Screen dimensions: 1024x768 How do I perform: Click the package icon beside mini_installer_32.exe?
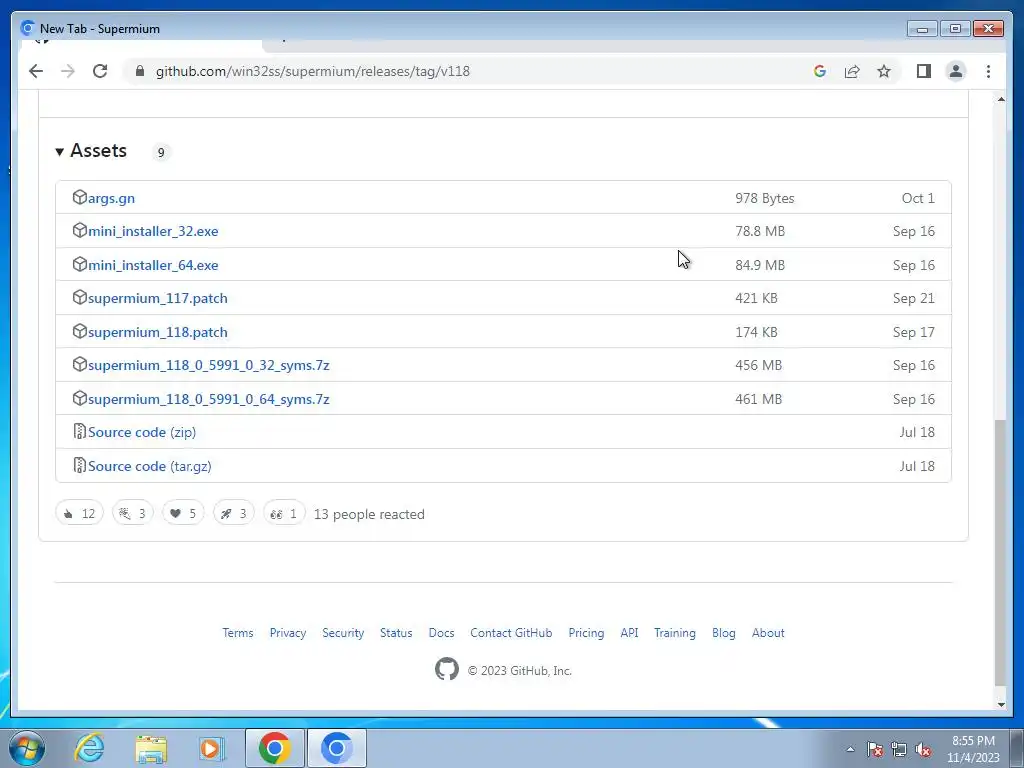click(79, 231)
